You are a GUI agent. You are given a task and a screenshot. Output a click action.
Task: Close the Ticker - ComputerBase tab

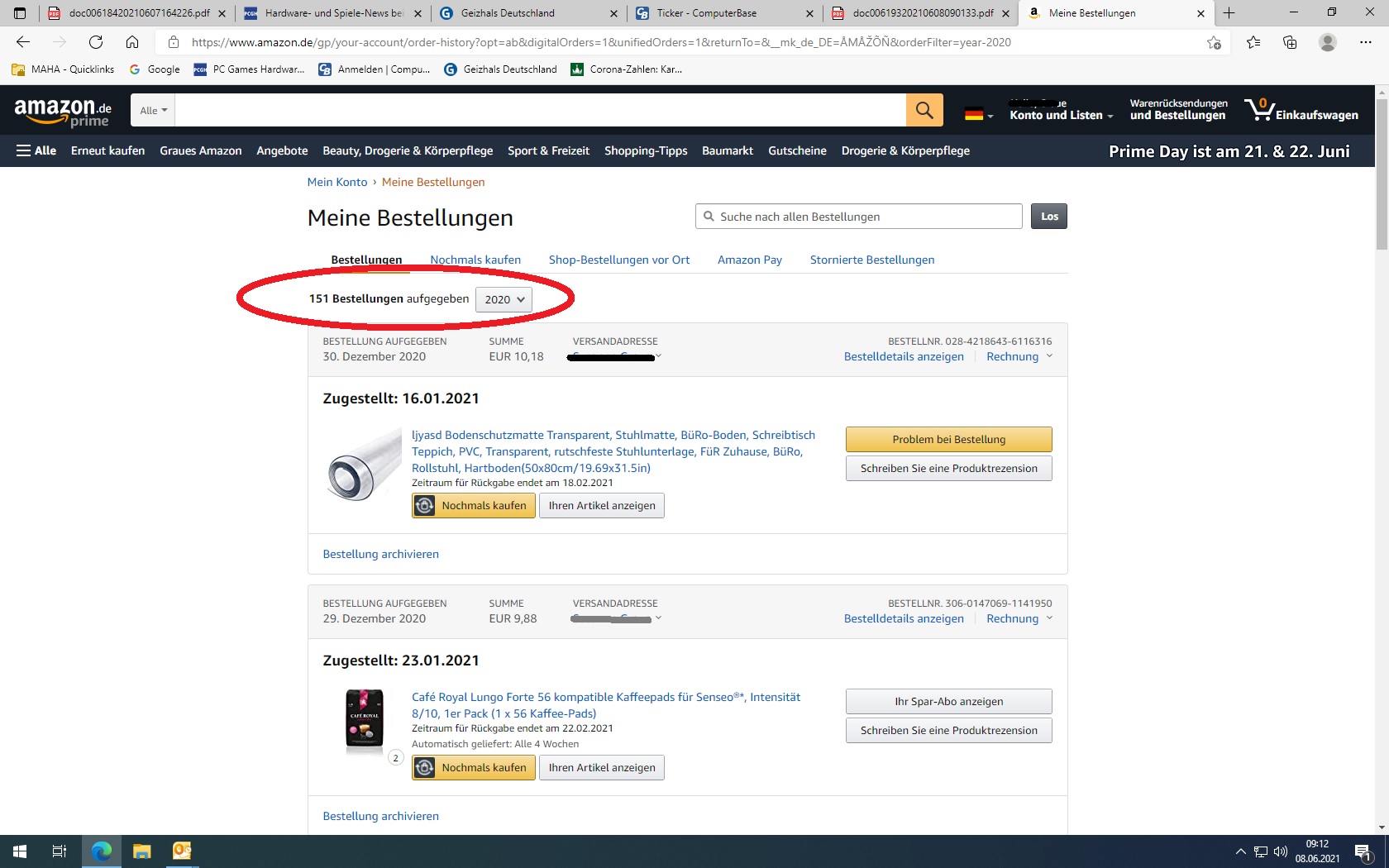pos(809,13)
